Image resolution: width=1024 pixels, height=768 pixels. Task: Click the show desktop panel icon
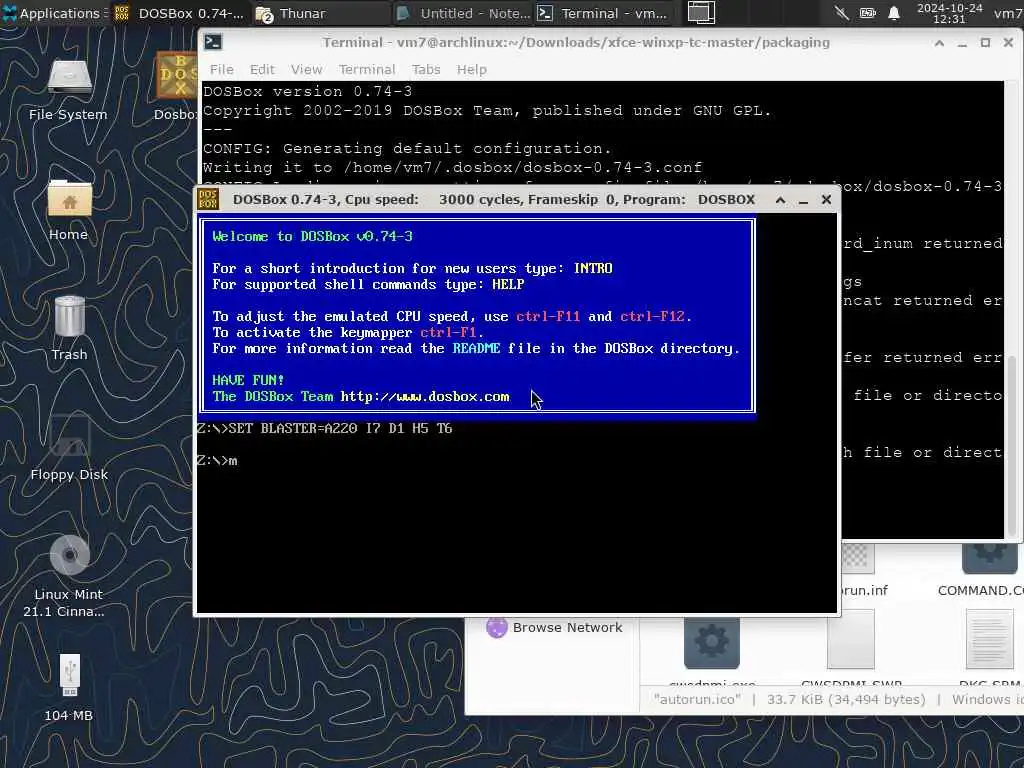click(x=701, y=13)
